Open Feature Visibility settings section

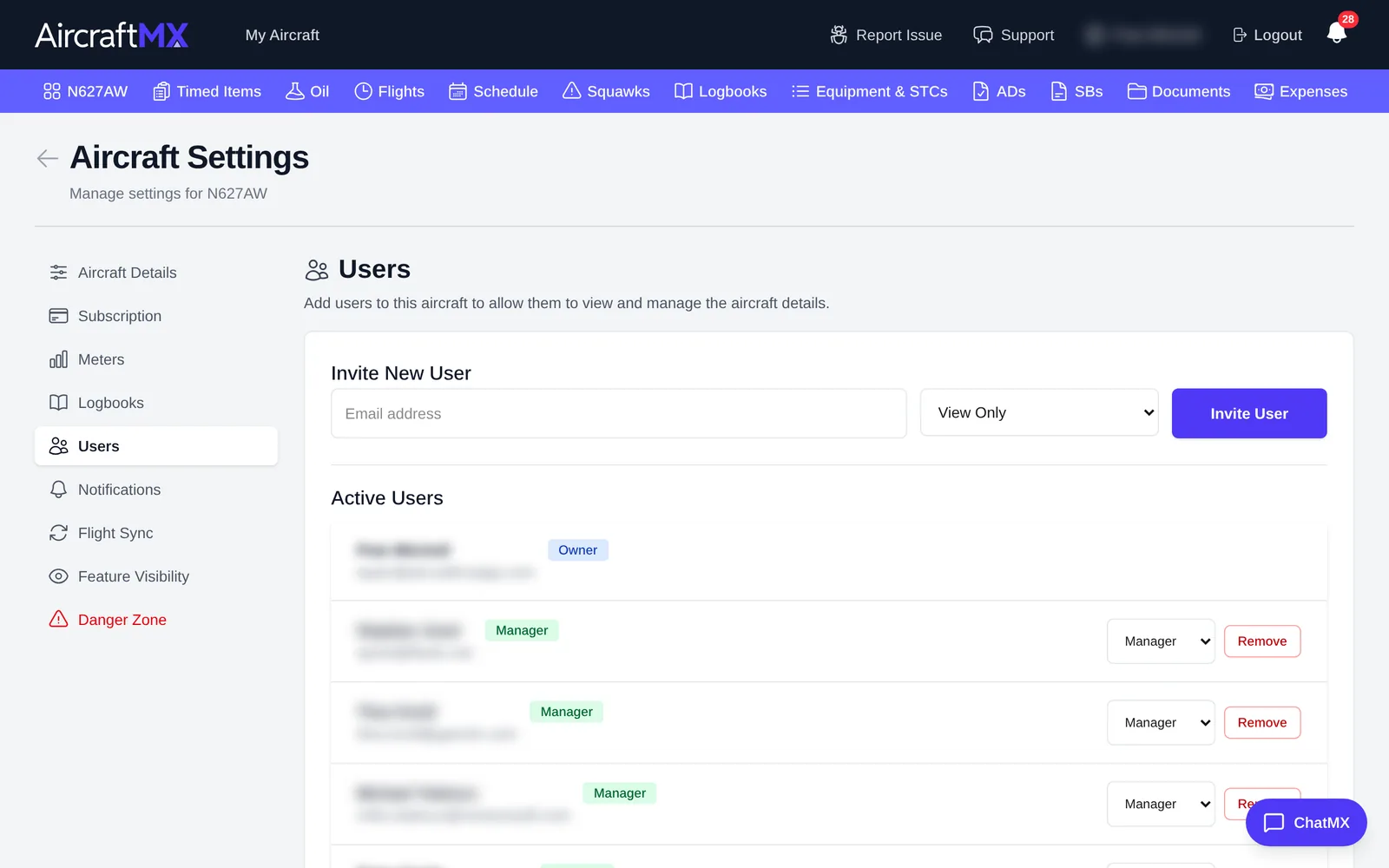[x=156, y=576]
